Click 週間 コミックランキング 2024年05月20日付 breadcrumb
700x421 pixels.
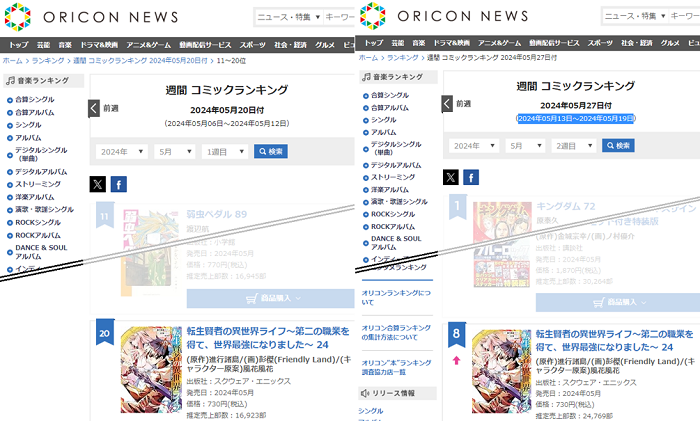click(140, 61)
